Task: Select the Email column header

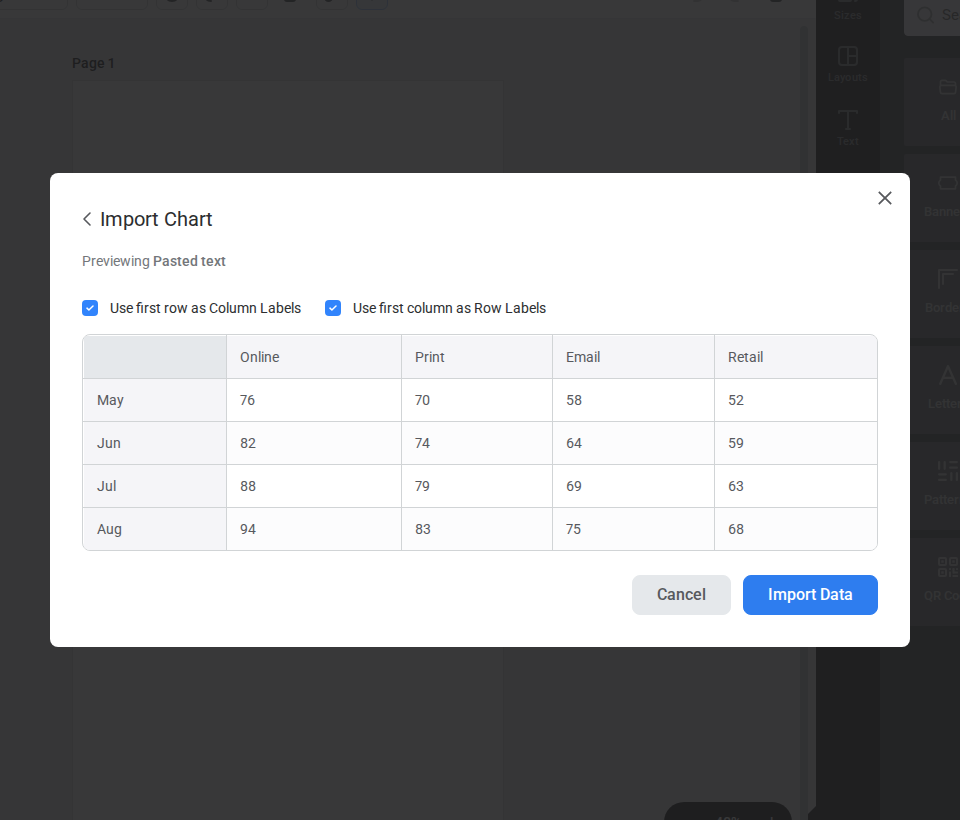Action: coord(634,357)
